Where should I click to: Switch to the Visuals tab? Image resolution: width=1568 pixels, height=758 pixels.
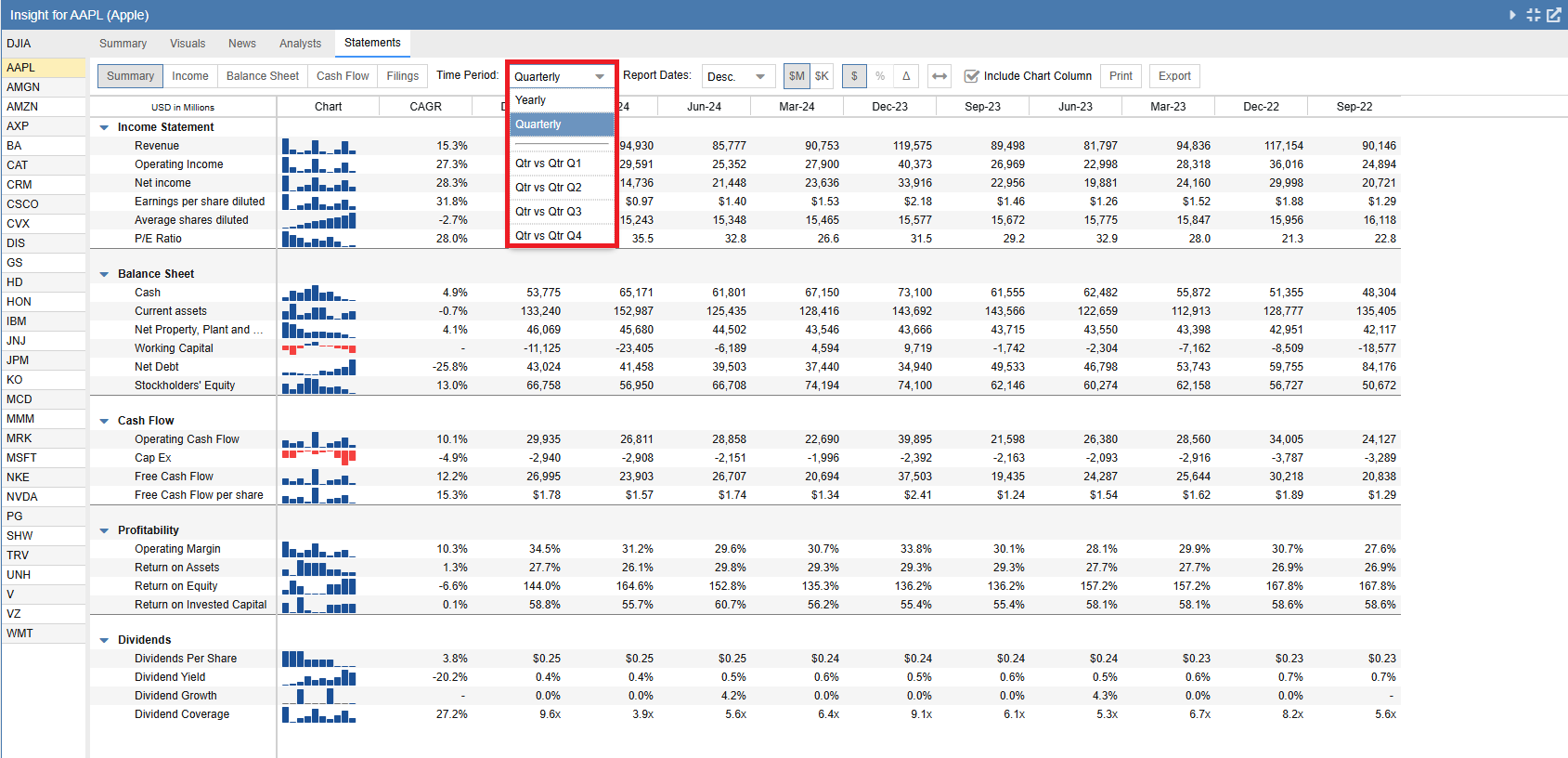click(188, 44)
